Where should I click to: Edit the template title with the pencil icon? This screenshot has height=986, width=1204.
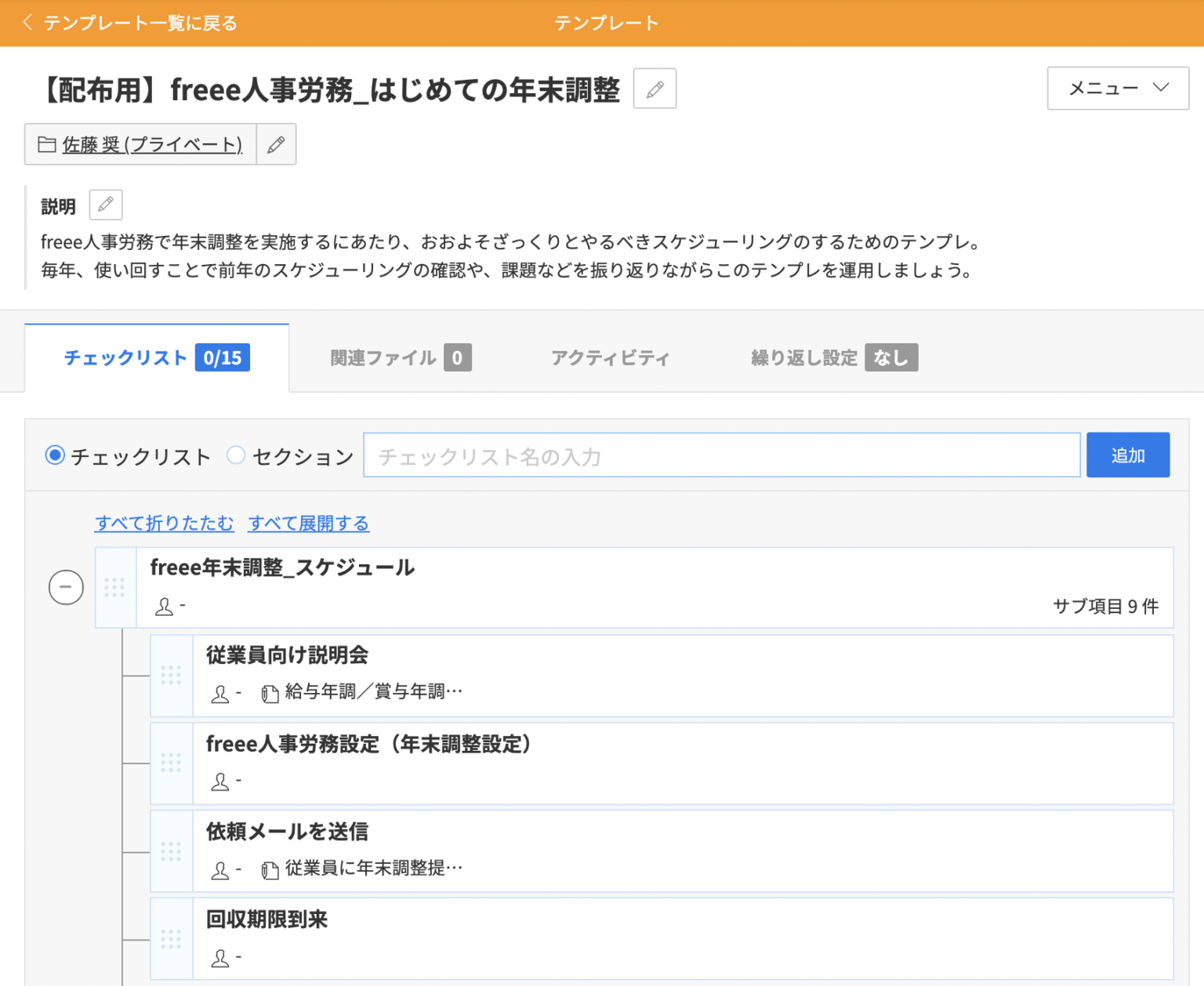[655, 89]
